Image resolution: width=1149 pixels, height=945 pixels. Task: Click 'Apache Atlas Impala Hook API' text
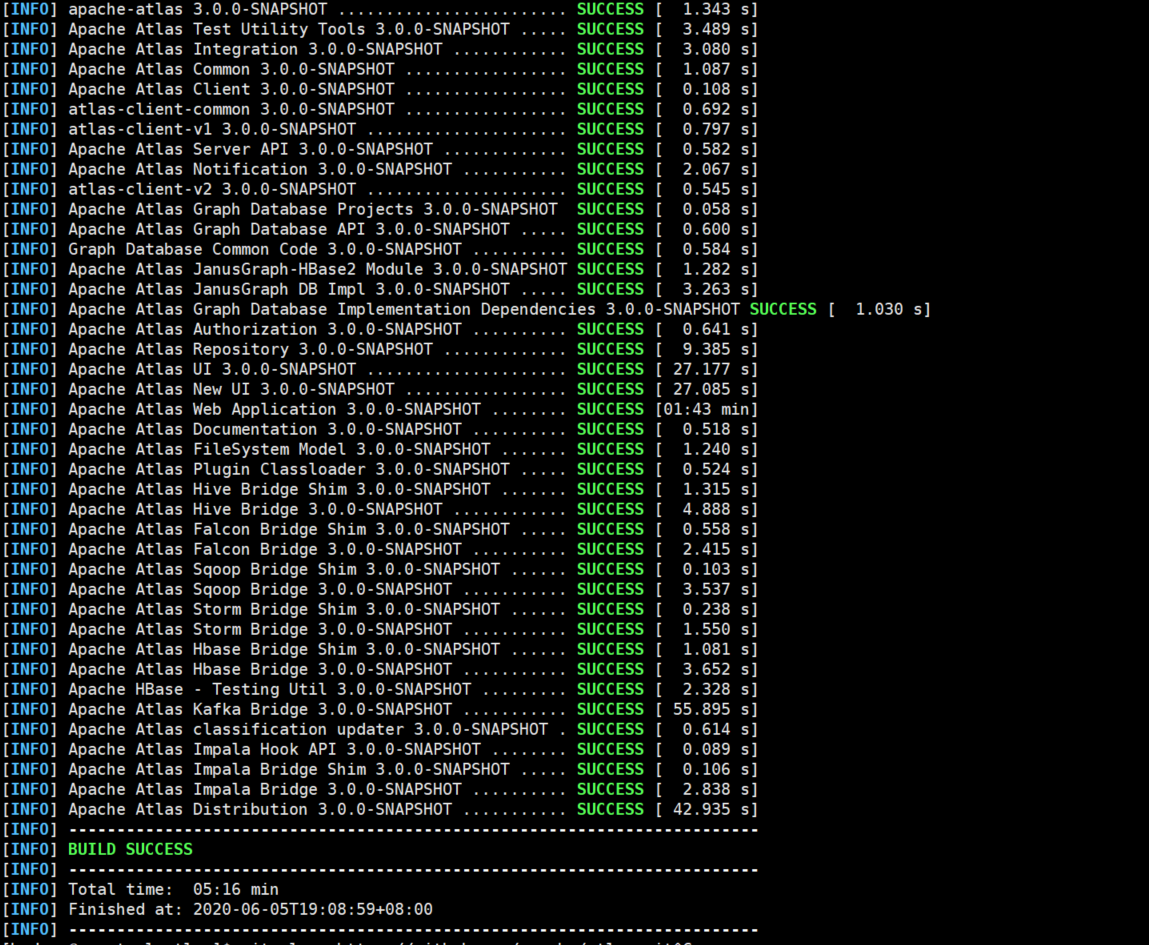click(202, 749)
